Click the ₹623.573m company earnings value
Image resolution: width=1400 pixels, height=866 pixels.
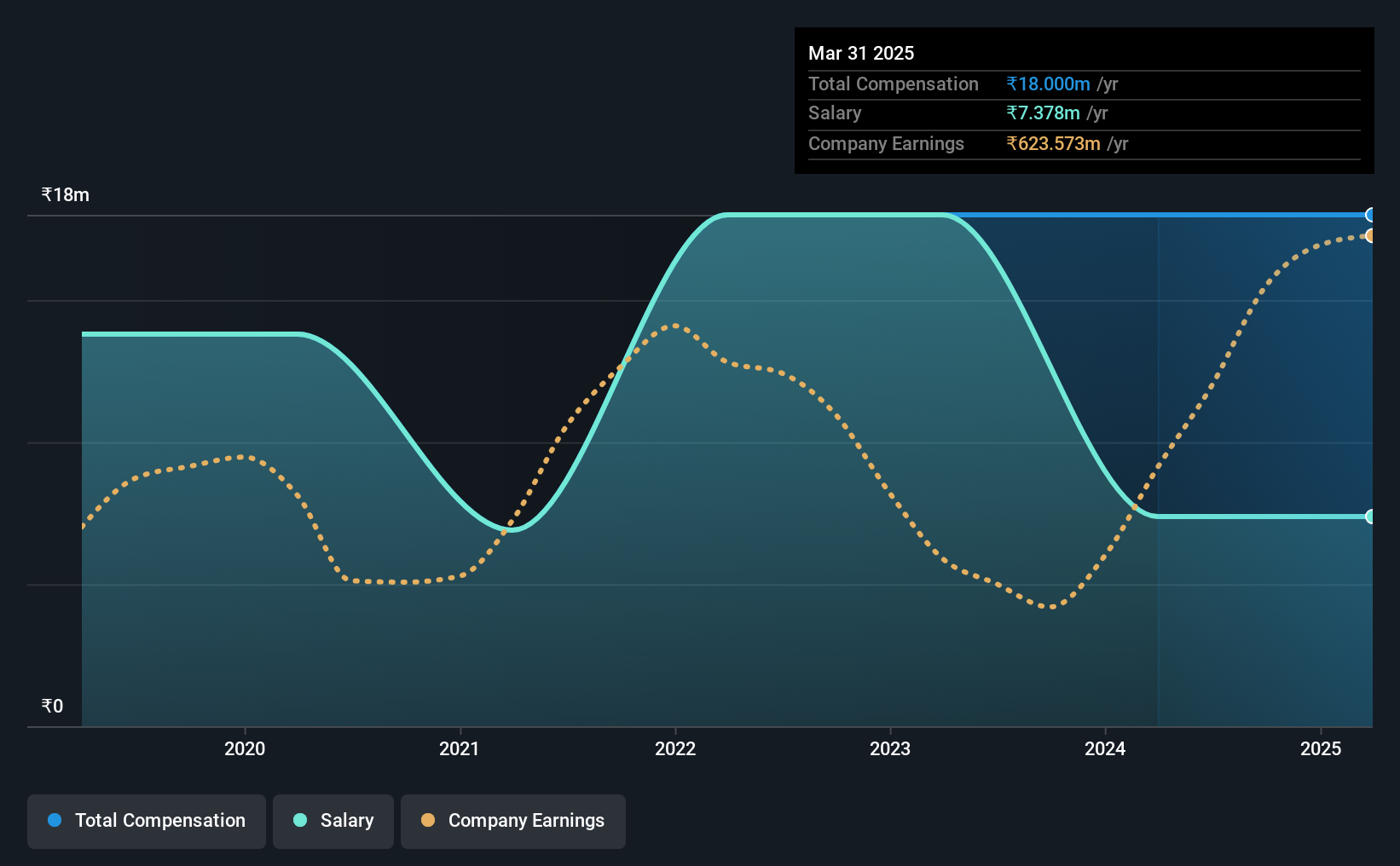[x=1053, y=143]
